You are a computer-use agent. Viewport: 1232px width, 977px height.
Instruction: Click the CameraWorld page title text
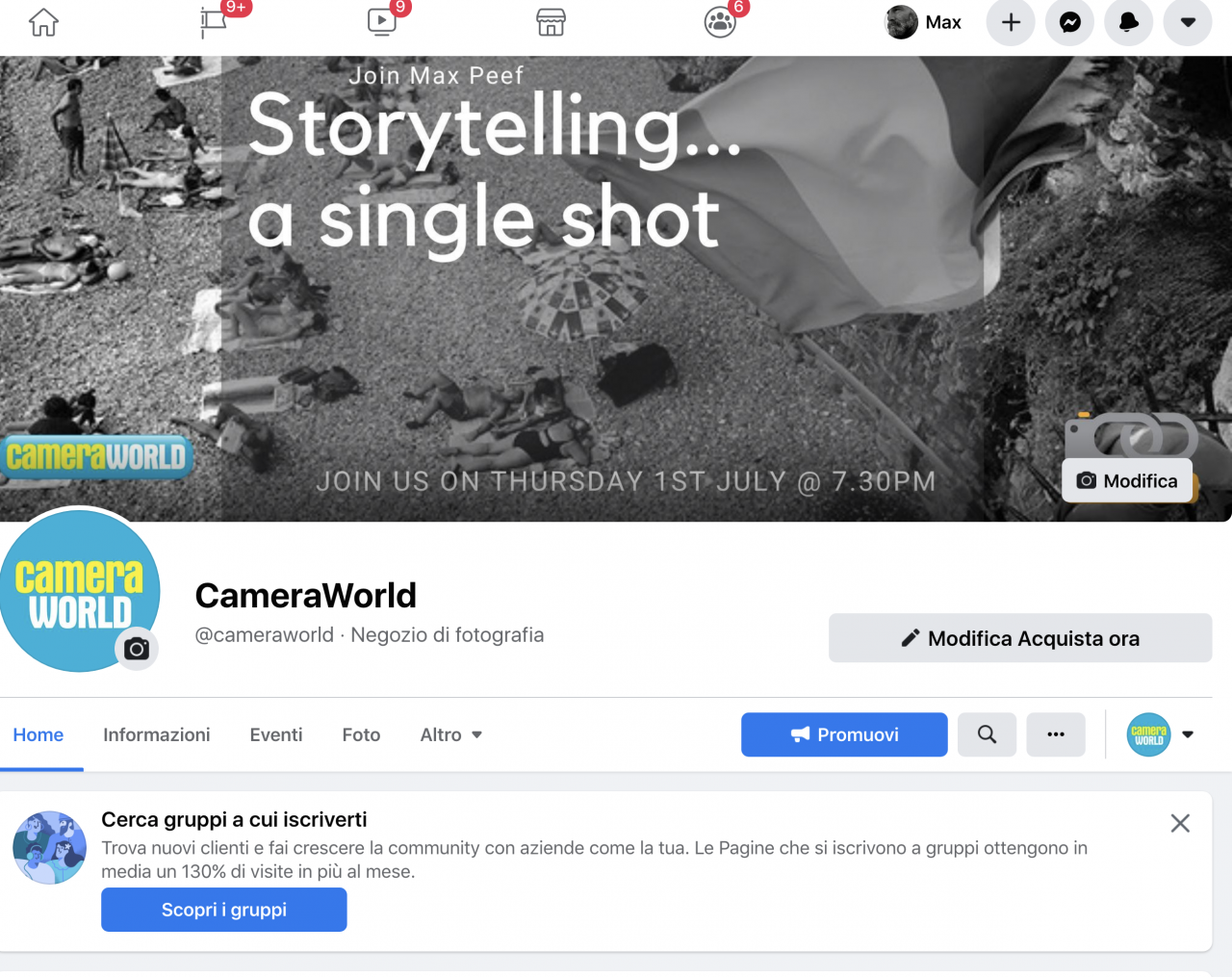click(306, 596)
